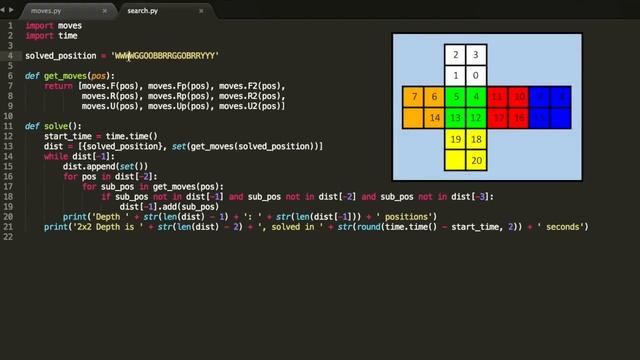Click yellow cube cell labeled 18
The height and width of the screenshot is (360, 640).
(x=476, y=139)
